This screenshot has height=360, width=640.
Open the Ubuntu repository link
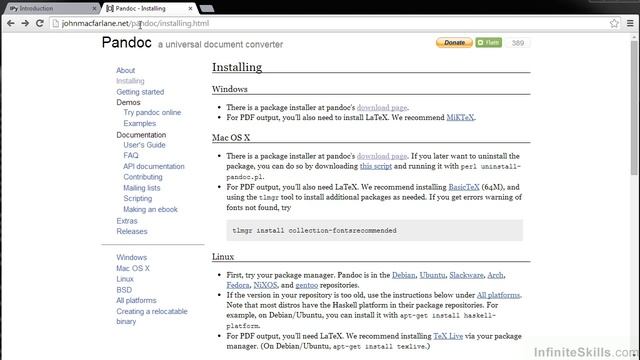point(432,275)
